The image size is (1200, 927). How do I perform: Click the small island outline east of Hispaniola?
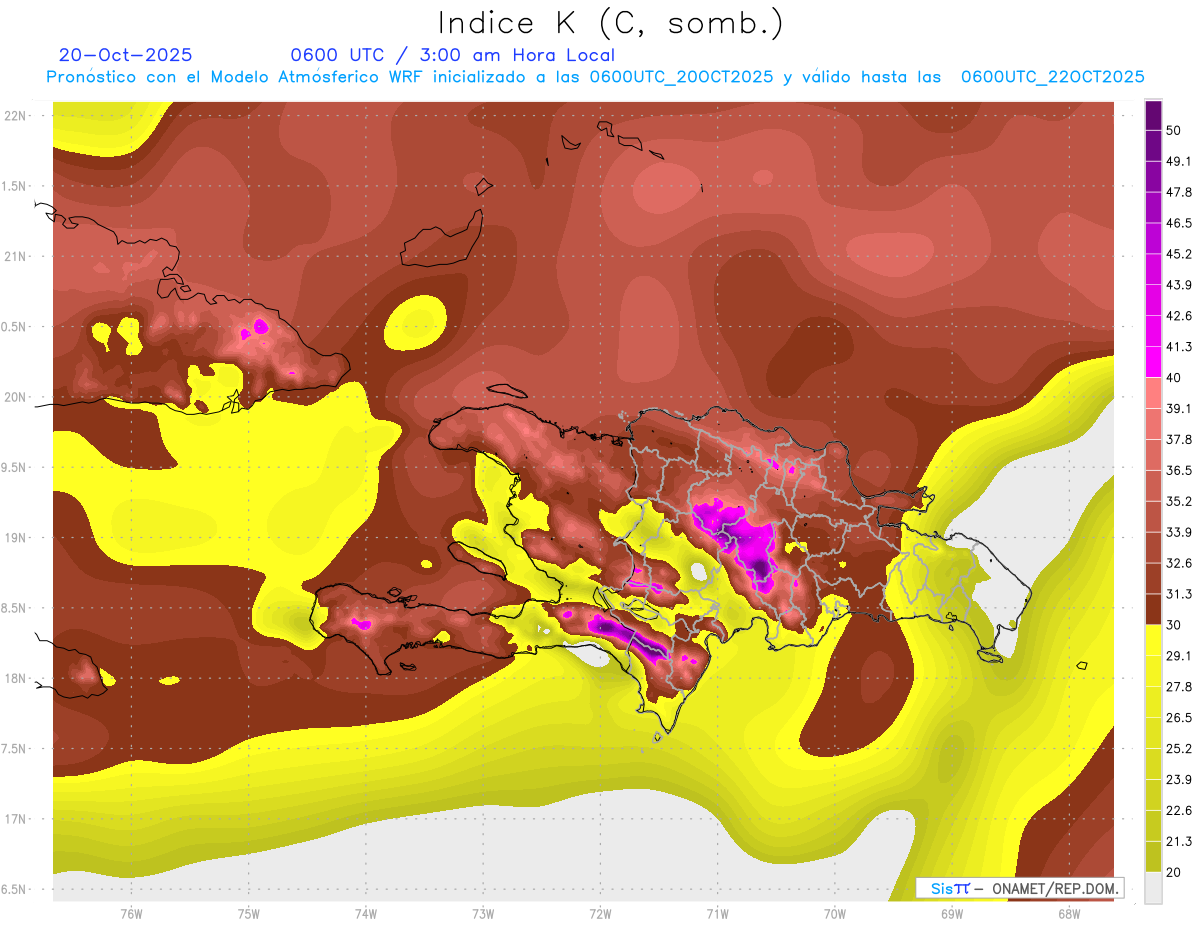pos(1081,665)
